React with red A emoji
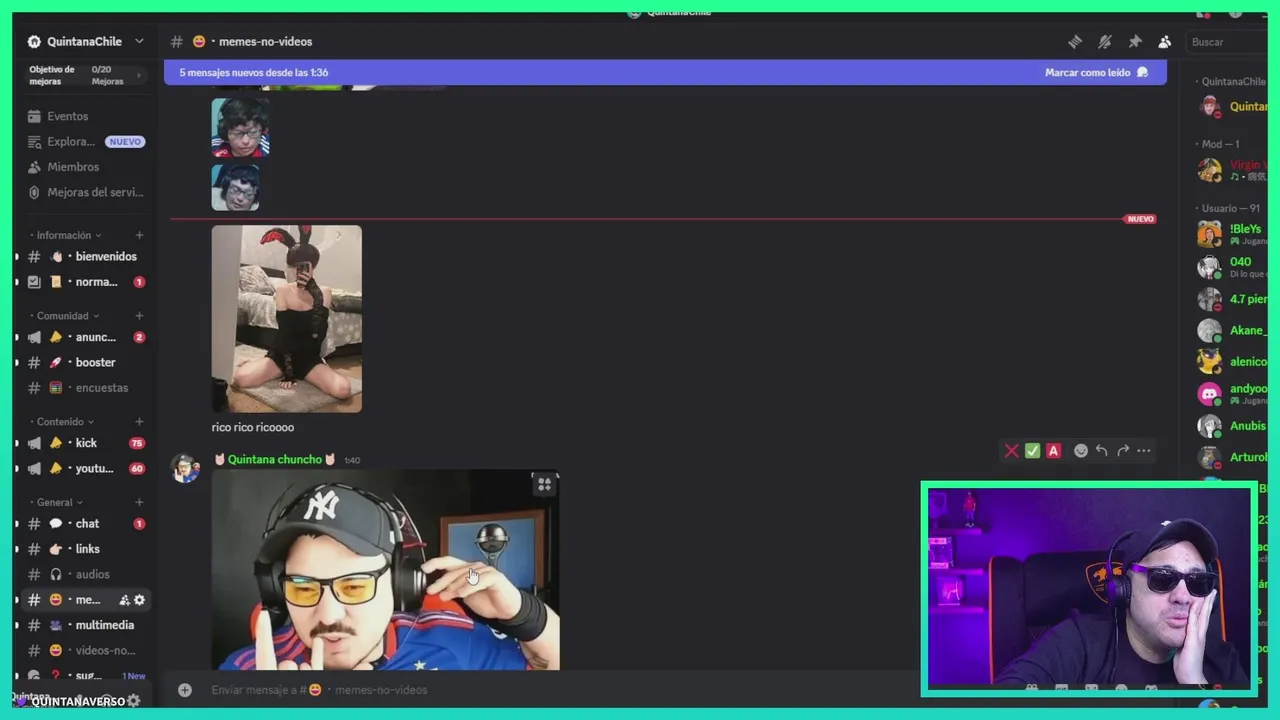Image resolution: width=1280 pixels, height=720 pixels. pyautogui.click(x=1053, y=451)
